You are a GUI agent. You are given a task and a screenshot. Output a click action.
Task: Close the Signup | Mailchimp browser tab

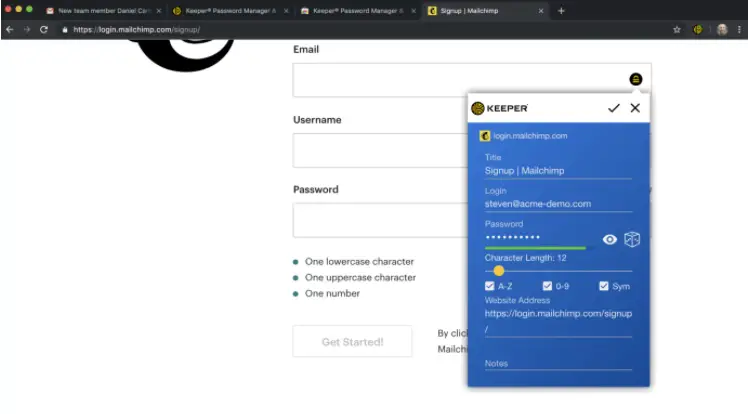[541, 10]
